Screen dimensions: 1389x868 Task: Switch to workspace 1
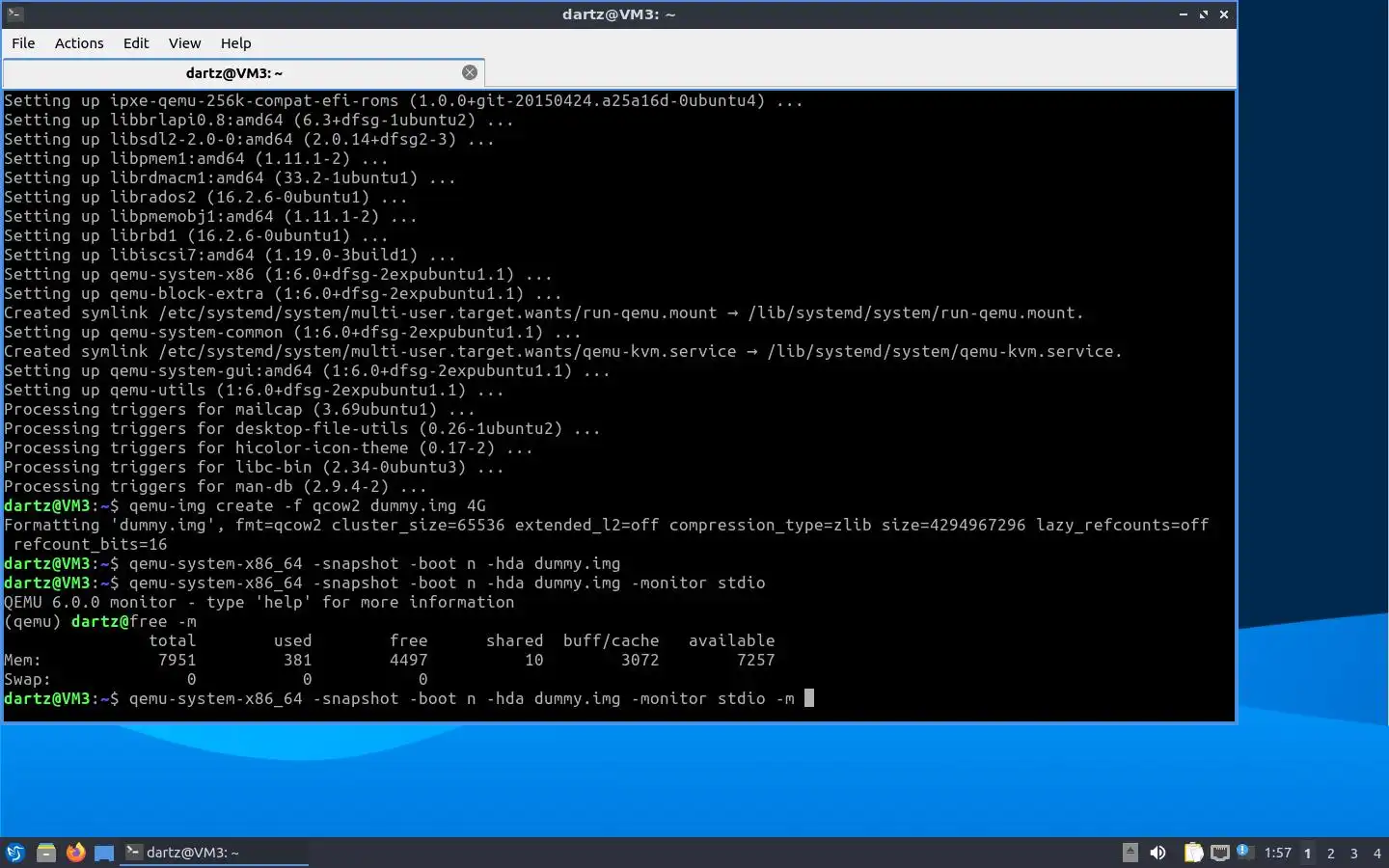point(1308,853)
